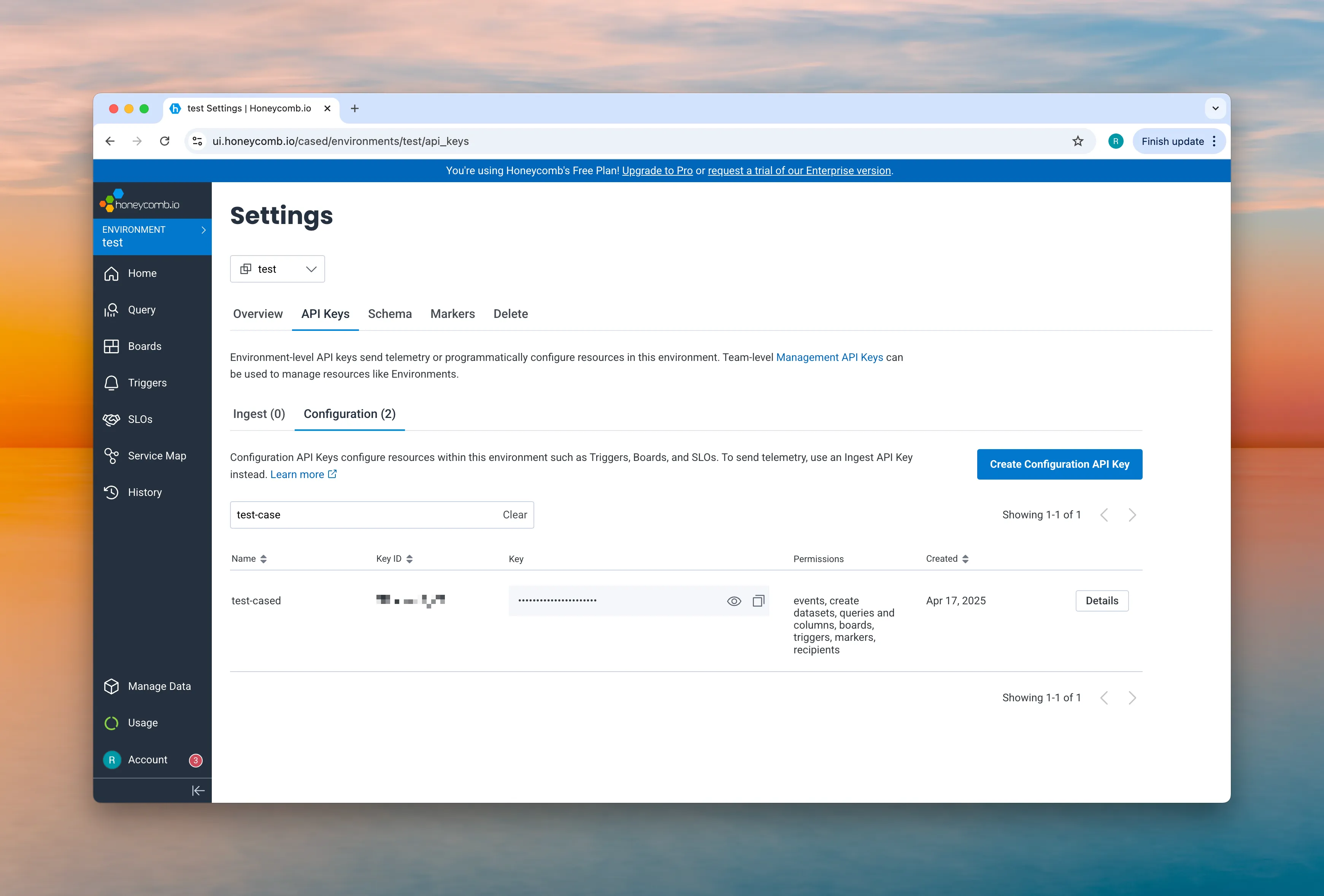Open the History panel

click(x=112, y=492)
